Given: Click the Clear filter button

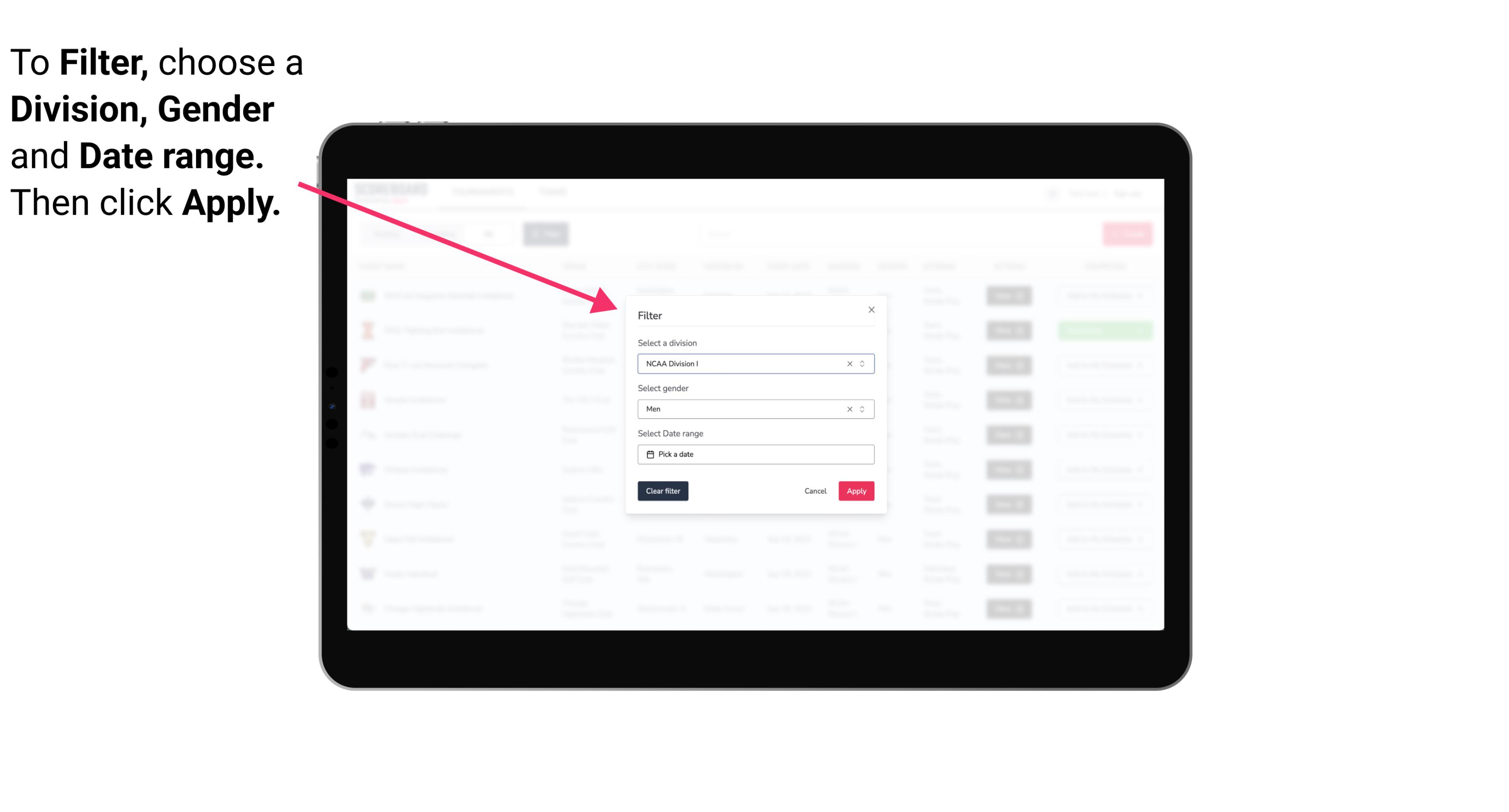Looking at the screenshot, I should click(662, 491).
